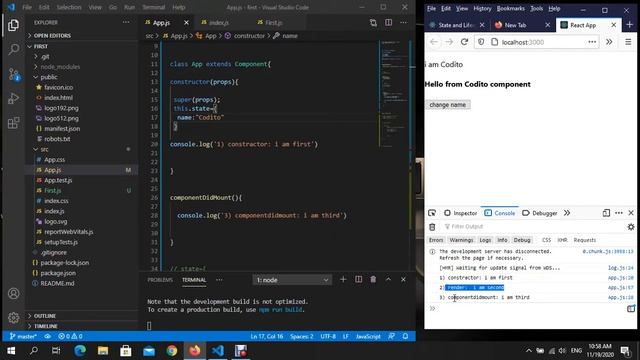
Task: Open a new Firefox tab with plus
Action: [x=629, y=25]
